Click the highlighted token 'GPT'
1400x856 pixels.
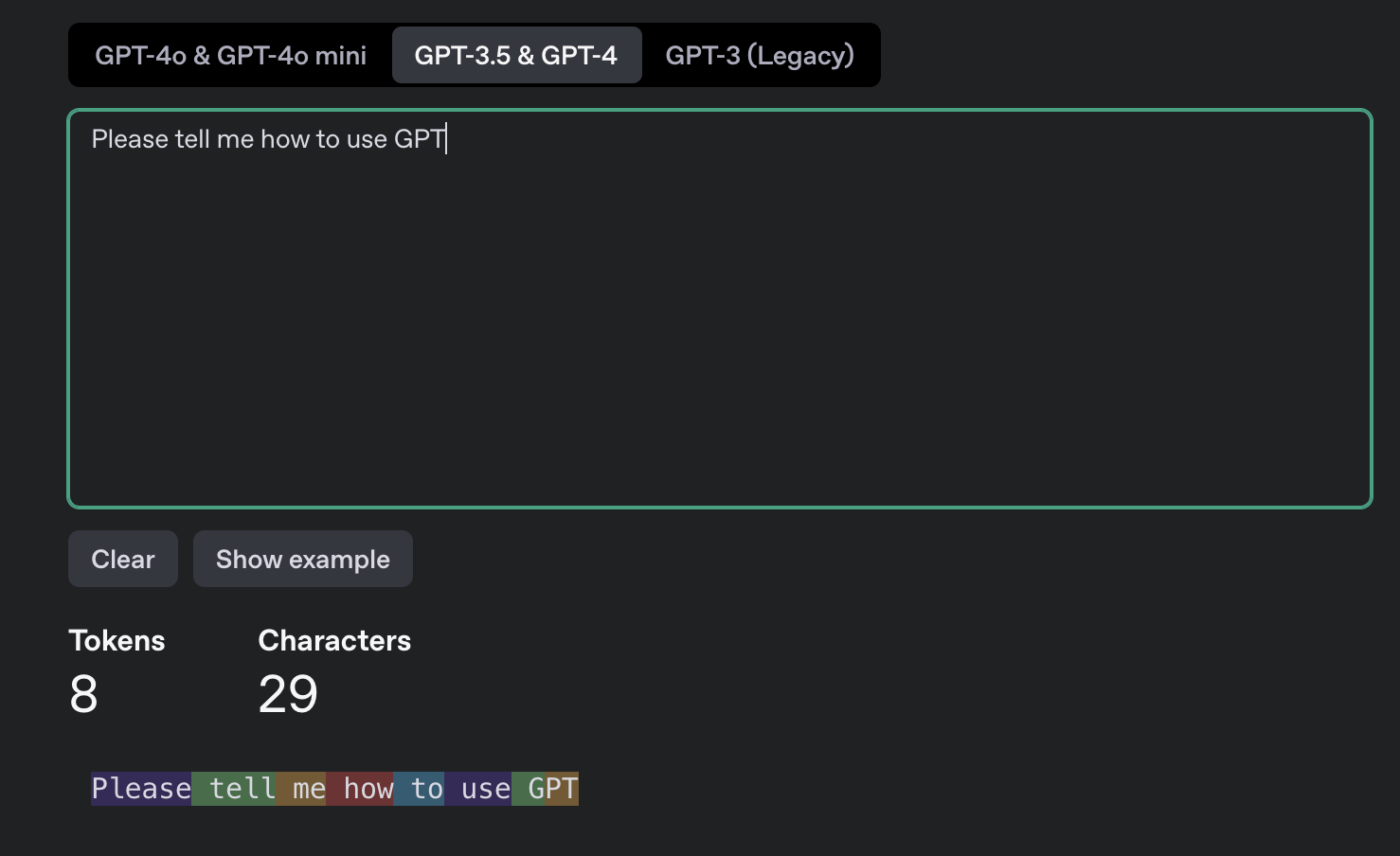(545, 789)
